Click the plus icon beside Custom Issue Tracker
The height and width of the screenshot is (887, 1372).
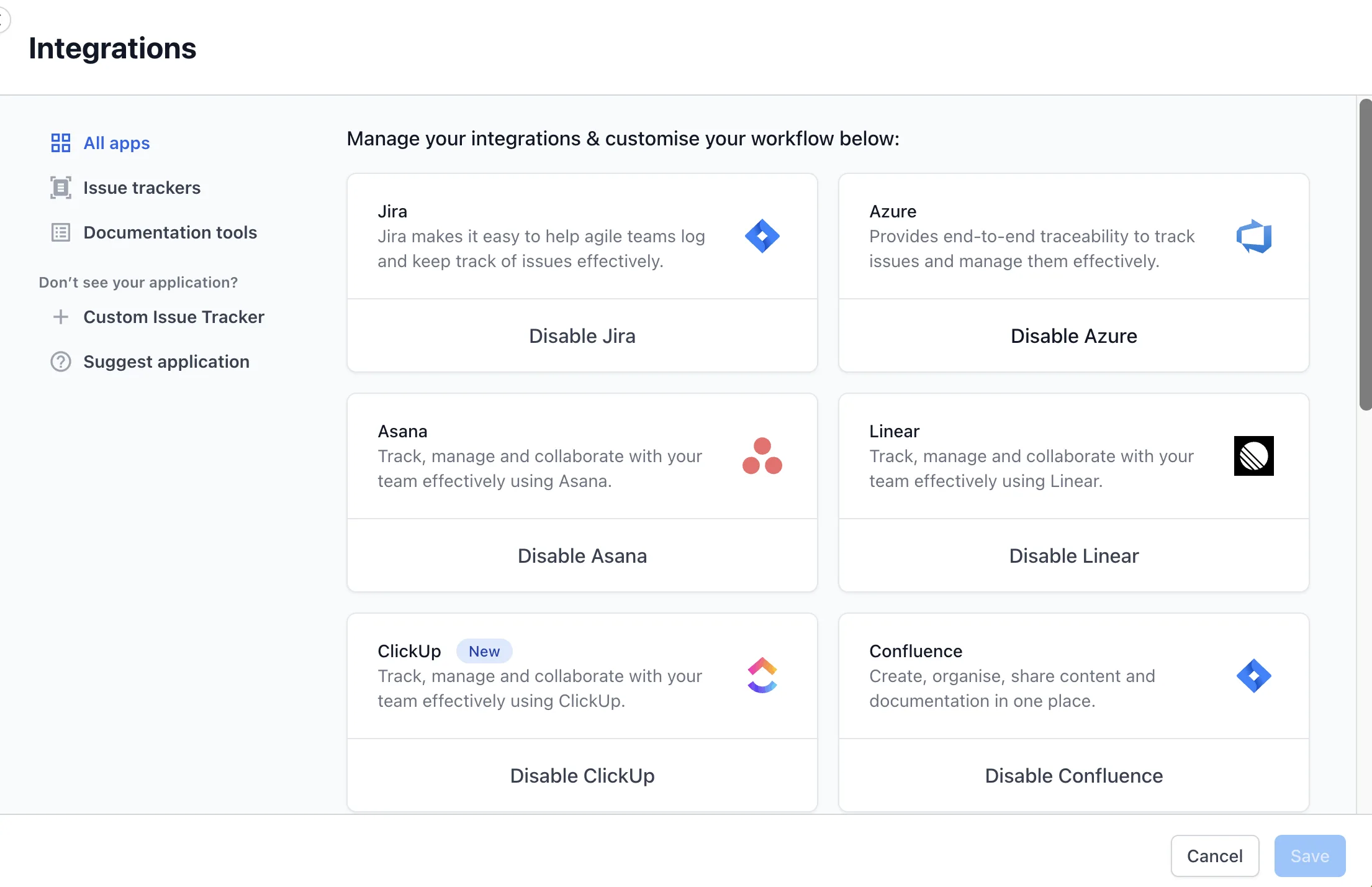pos(60,317)
